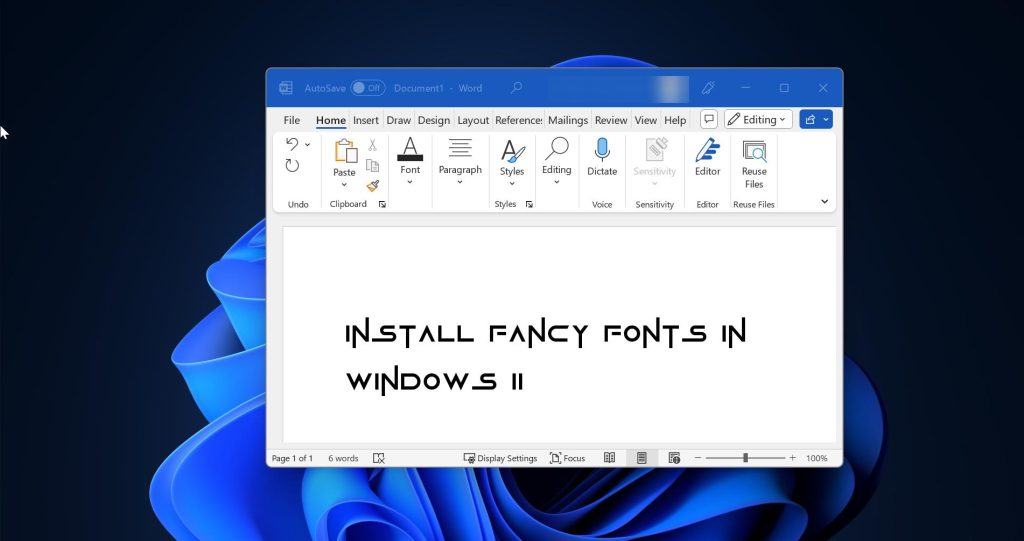Click the text "windows 11" in the document
The height and width of the screenshot is (541, 1024).
click(434, 380)
